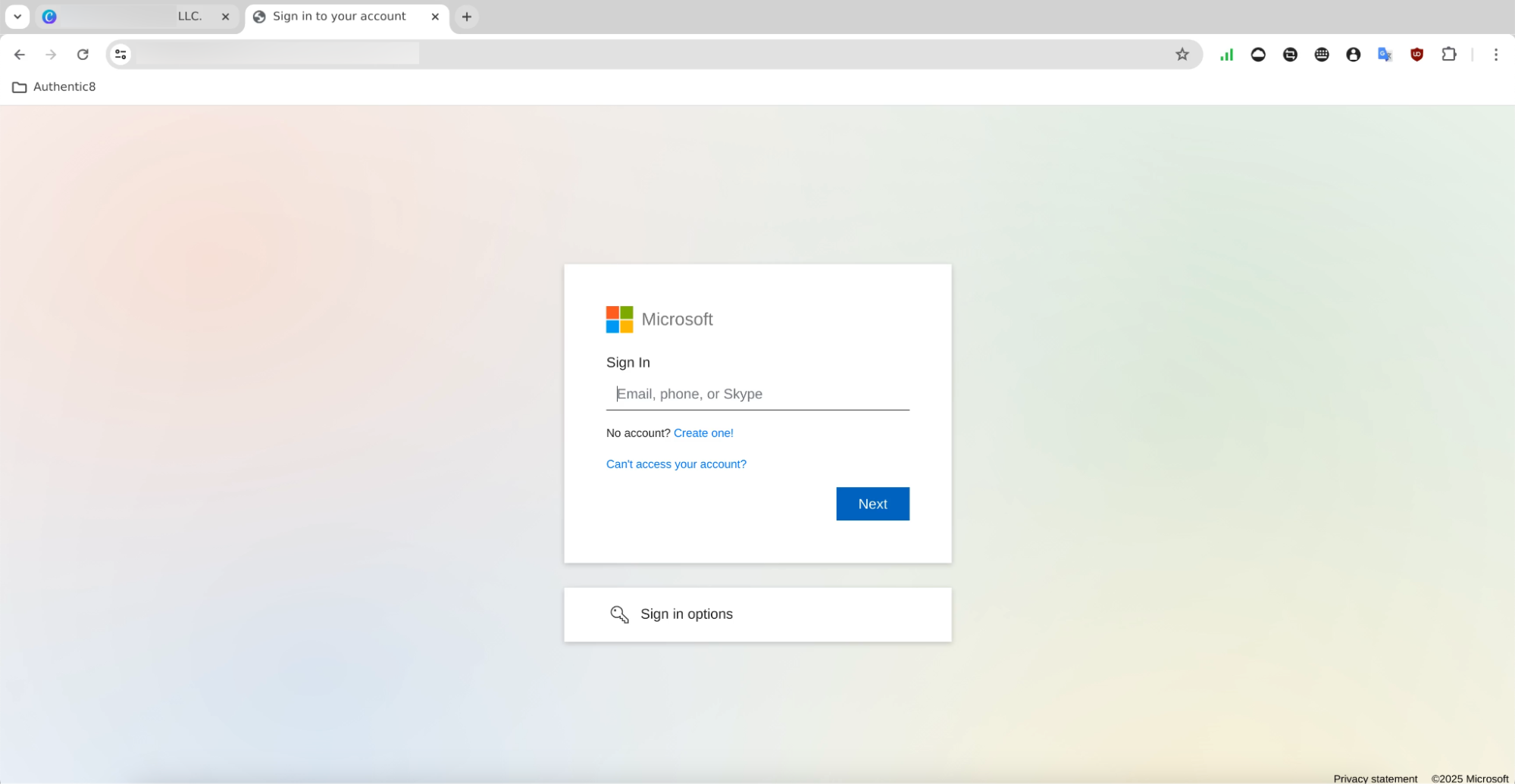Follow the Create one! link

click(x=703, y=433)
